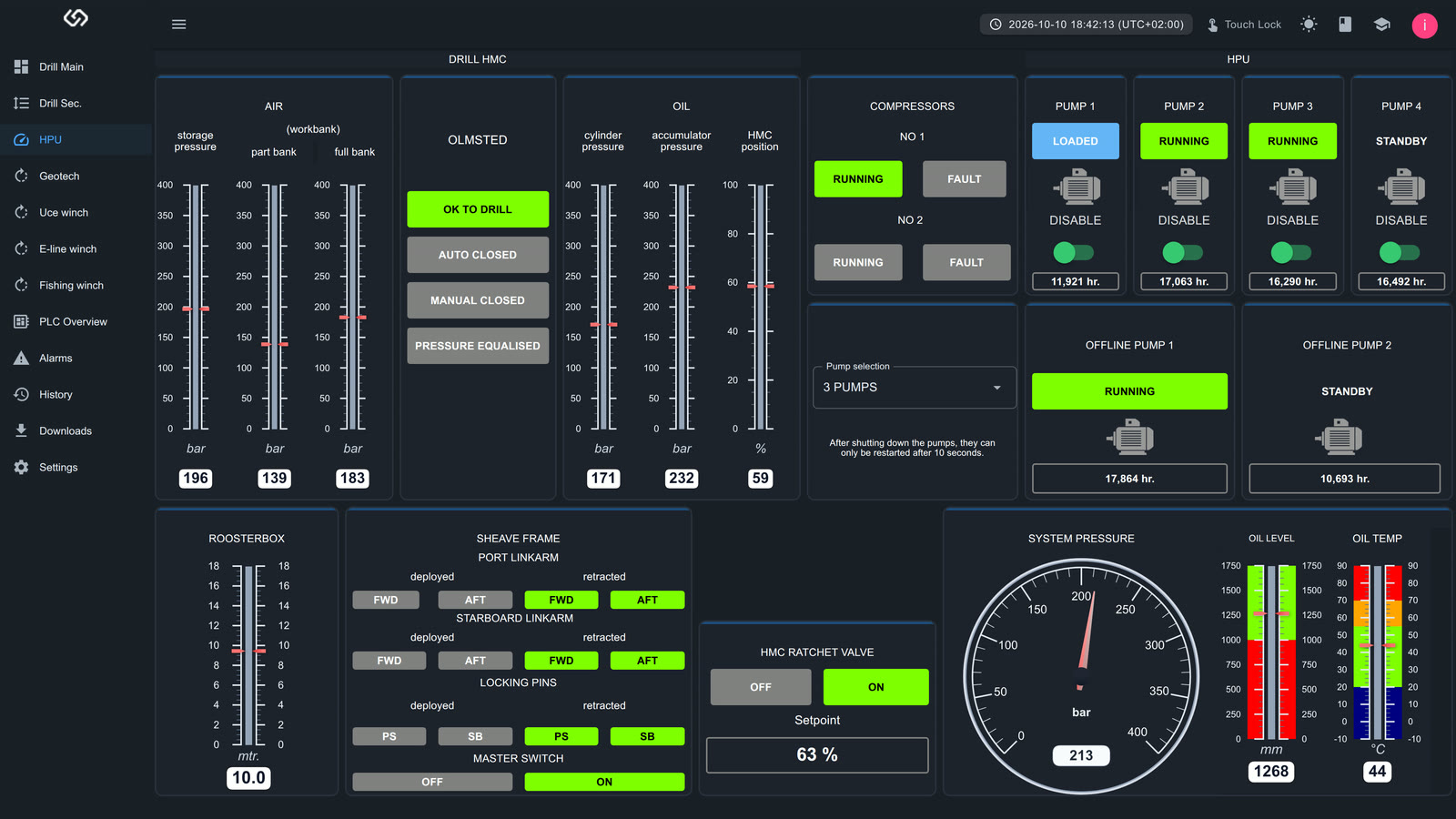The image size is (1456, 819).
Task: Click the rooster box height gauge
Action: pyautogui.click(x=248, y=655)
